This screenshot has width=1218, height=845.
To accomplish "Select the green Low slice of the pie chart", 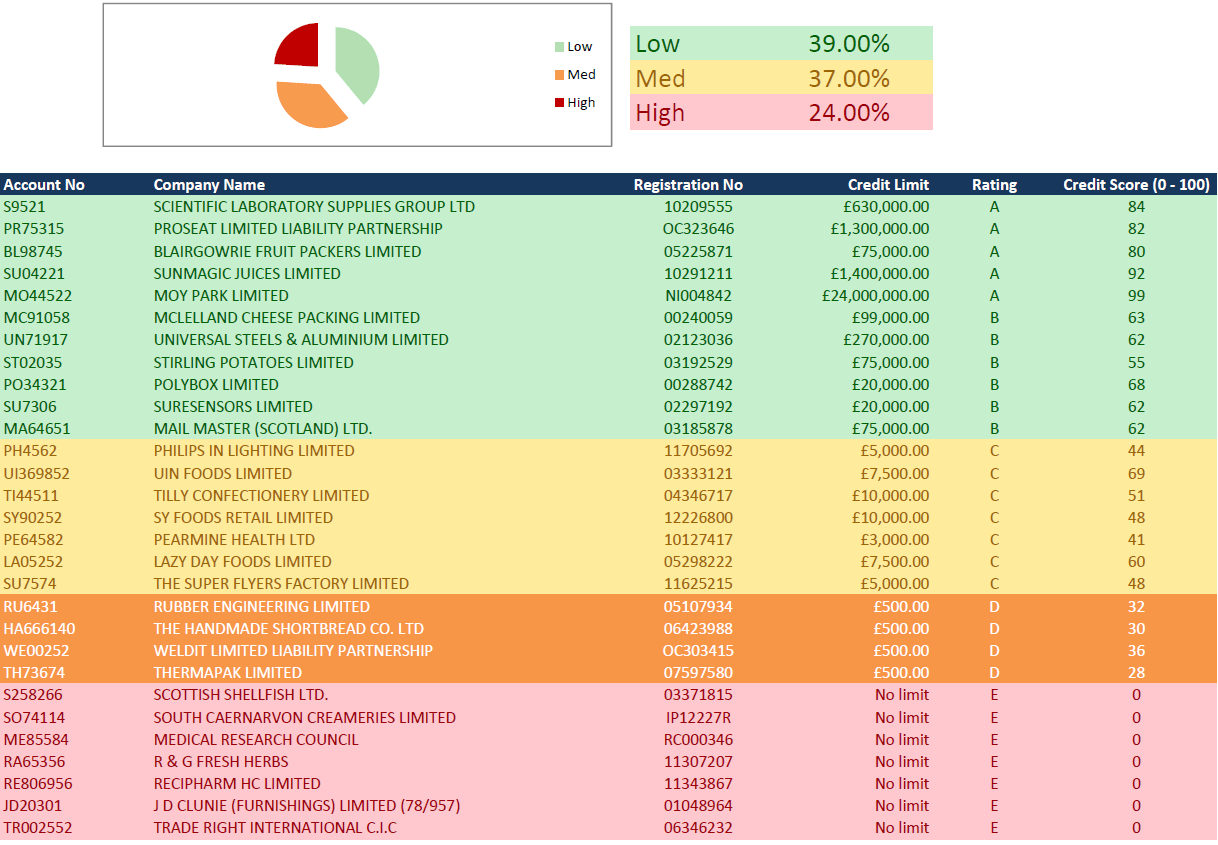I will click(x=358, y=65).
